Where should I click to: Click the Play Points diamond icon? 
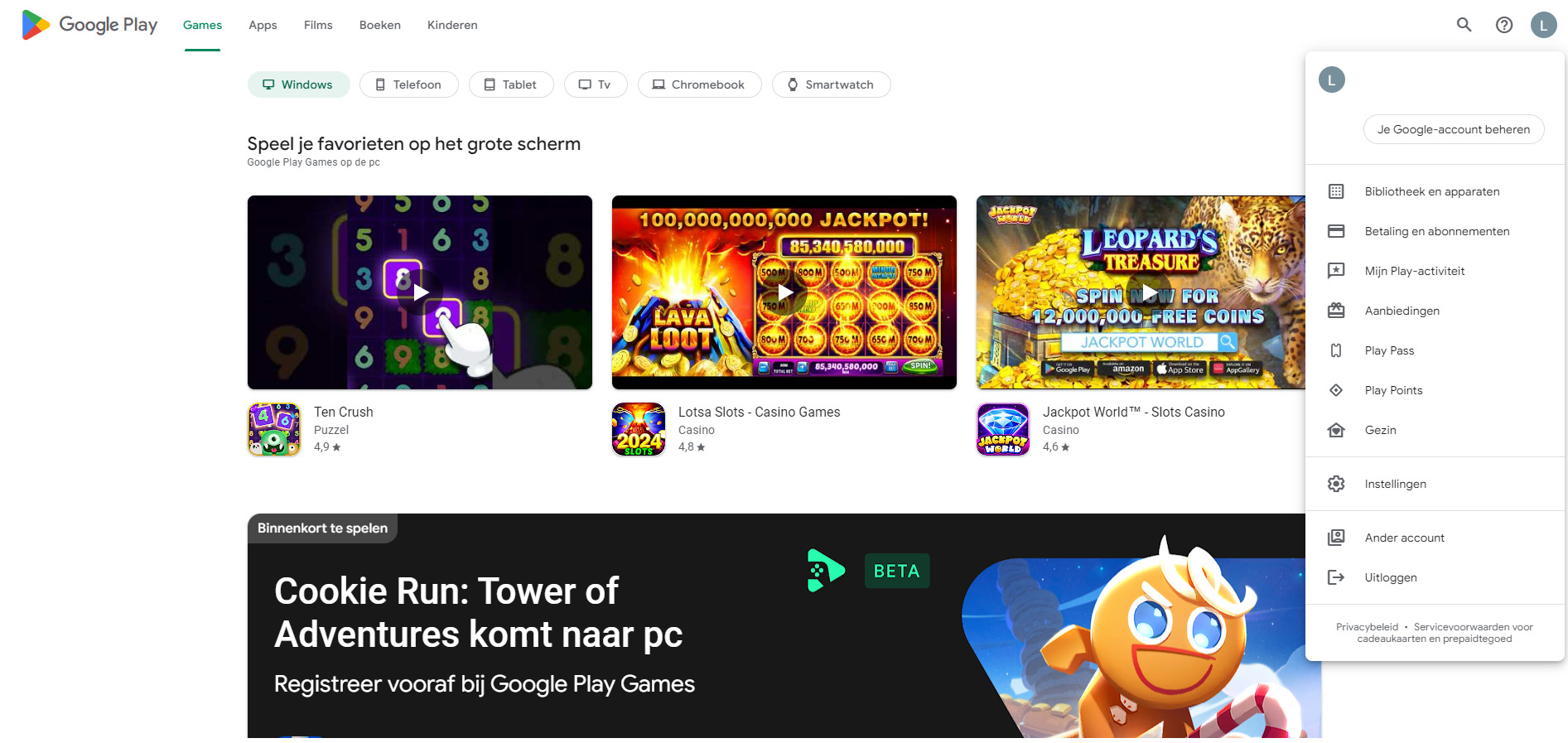(1336, 390)
